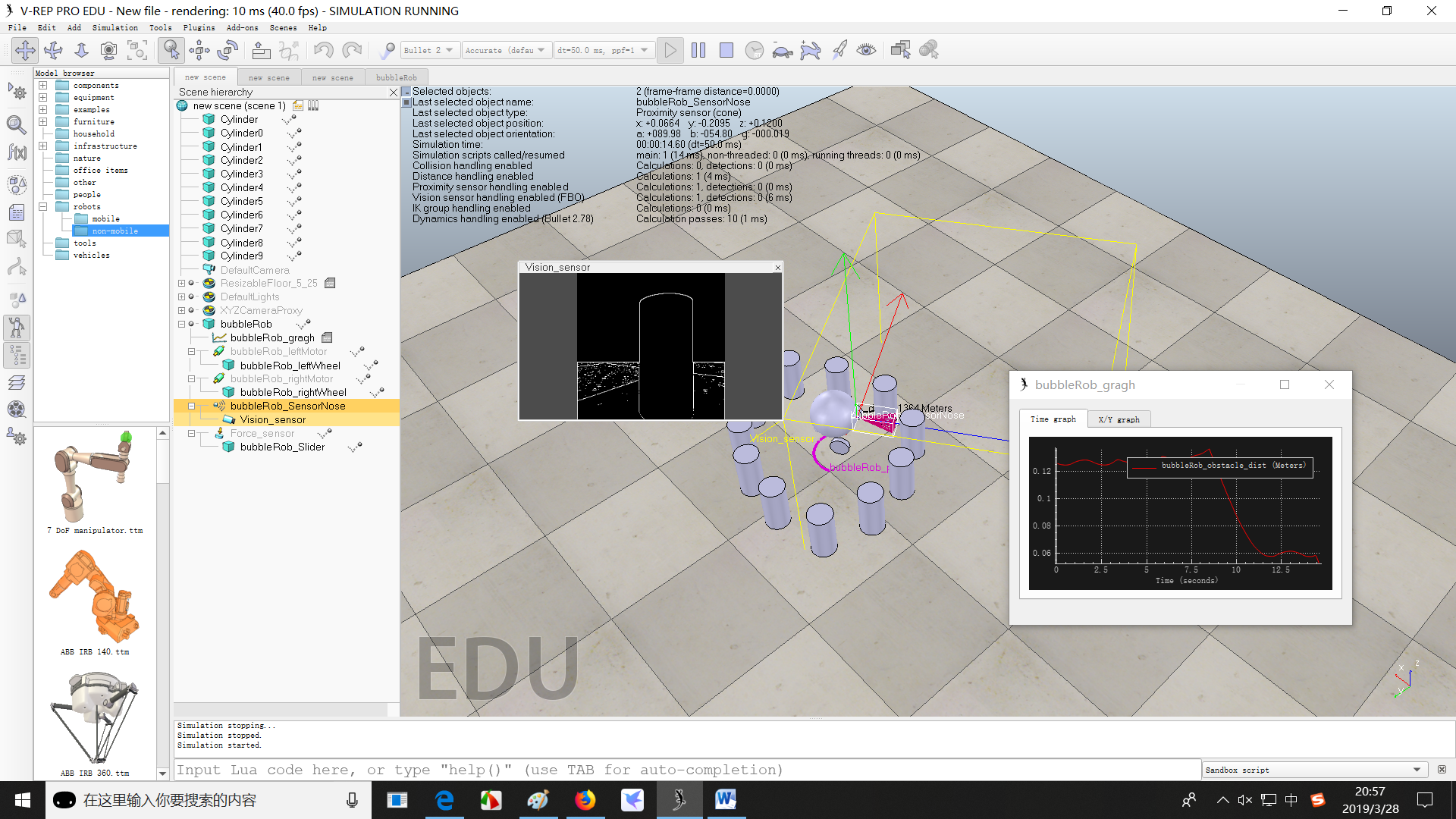Select bubbleRob_Slider in scene hierarchy
Screen dimensions: 1456x819
pos(282,447)
